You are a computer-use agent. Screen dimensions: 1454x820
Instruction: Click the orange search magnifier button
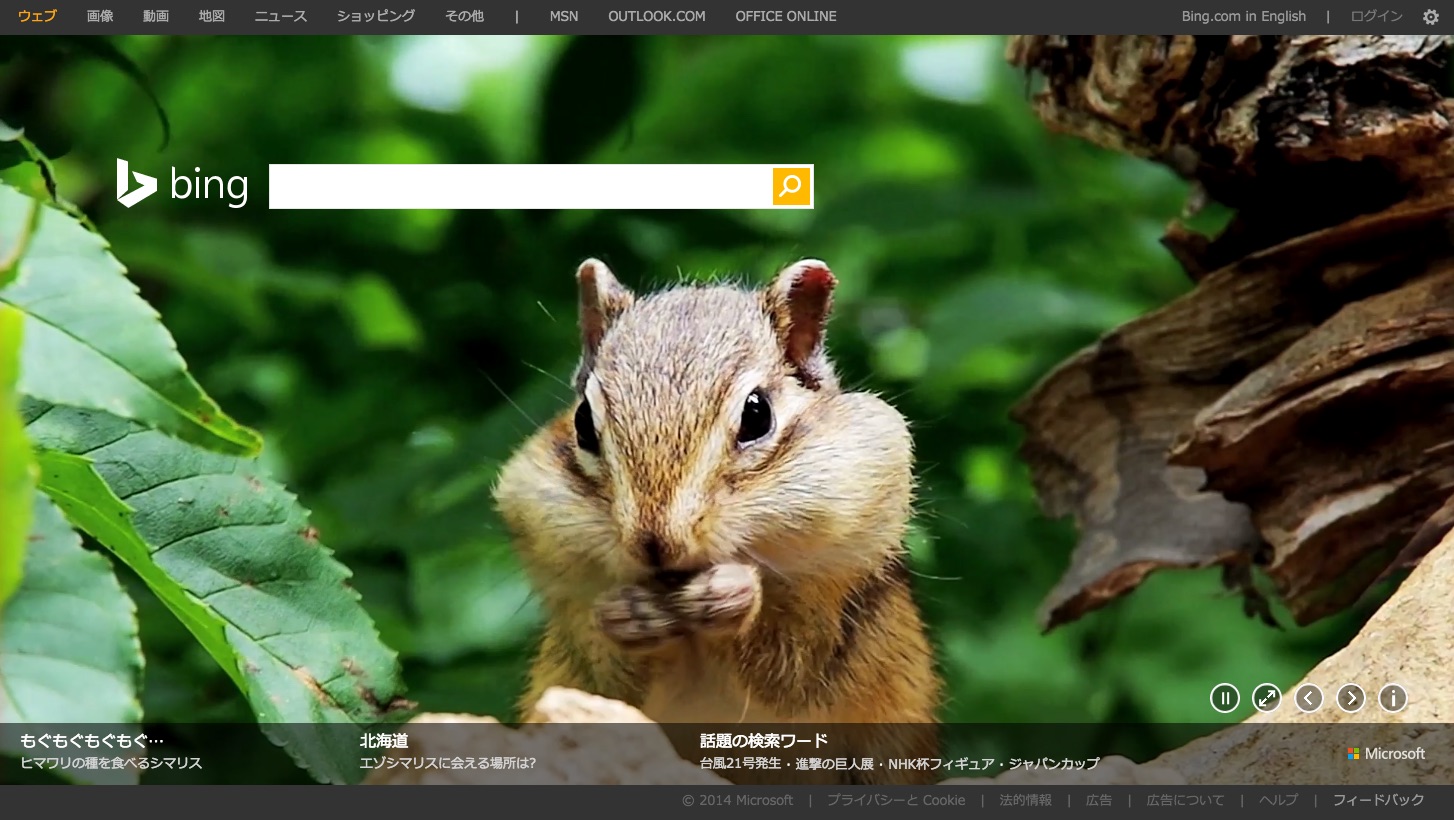click(791, 186)
